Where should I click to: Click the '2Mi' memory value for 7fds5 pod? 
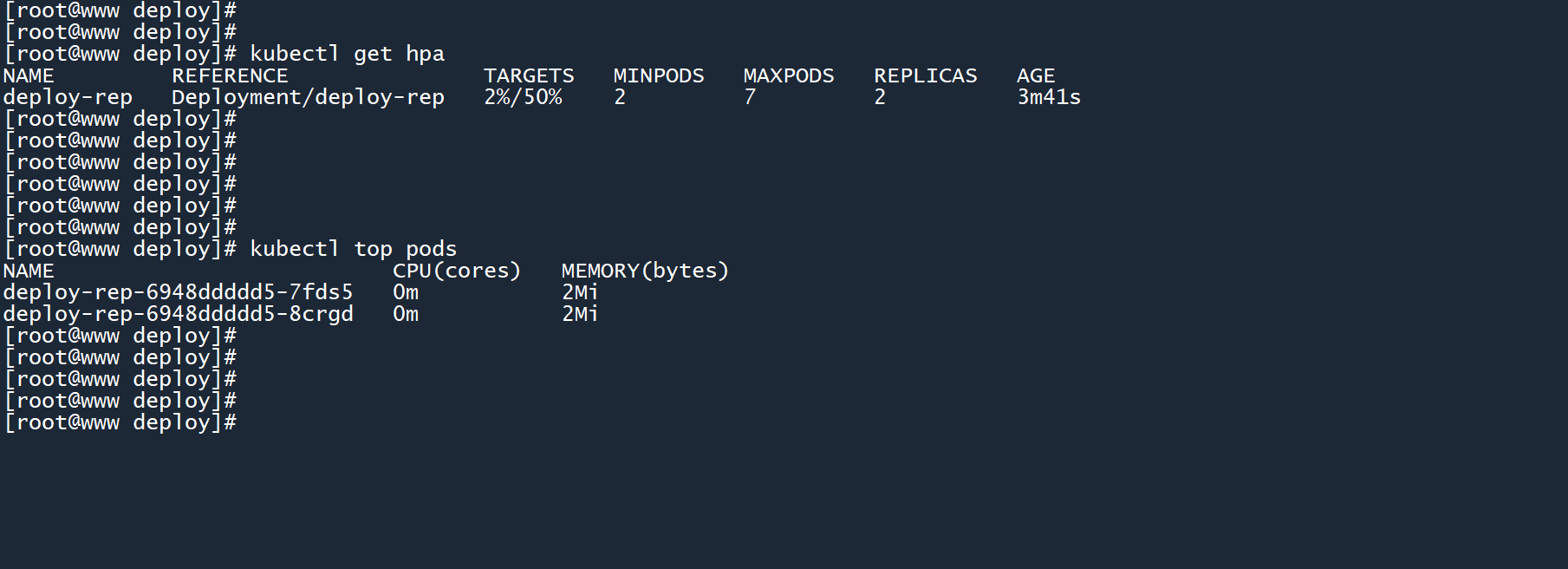pos(580,292)
